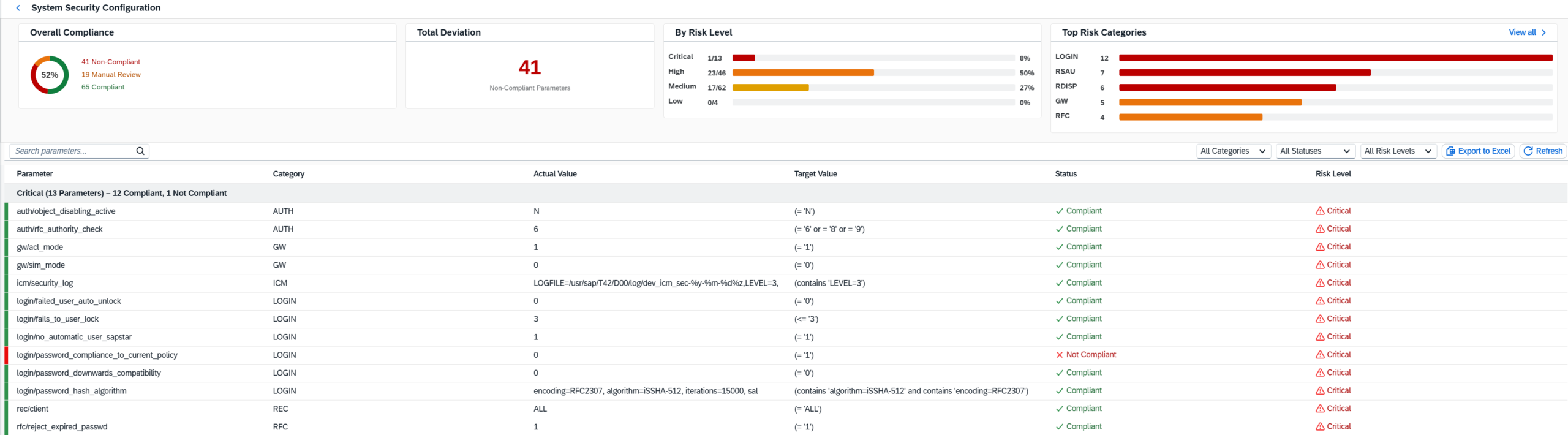Click the Refresh circular arrow icon
The width and height of the screenshot is (1568, 435).
point(1528,151)
